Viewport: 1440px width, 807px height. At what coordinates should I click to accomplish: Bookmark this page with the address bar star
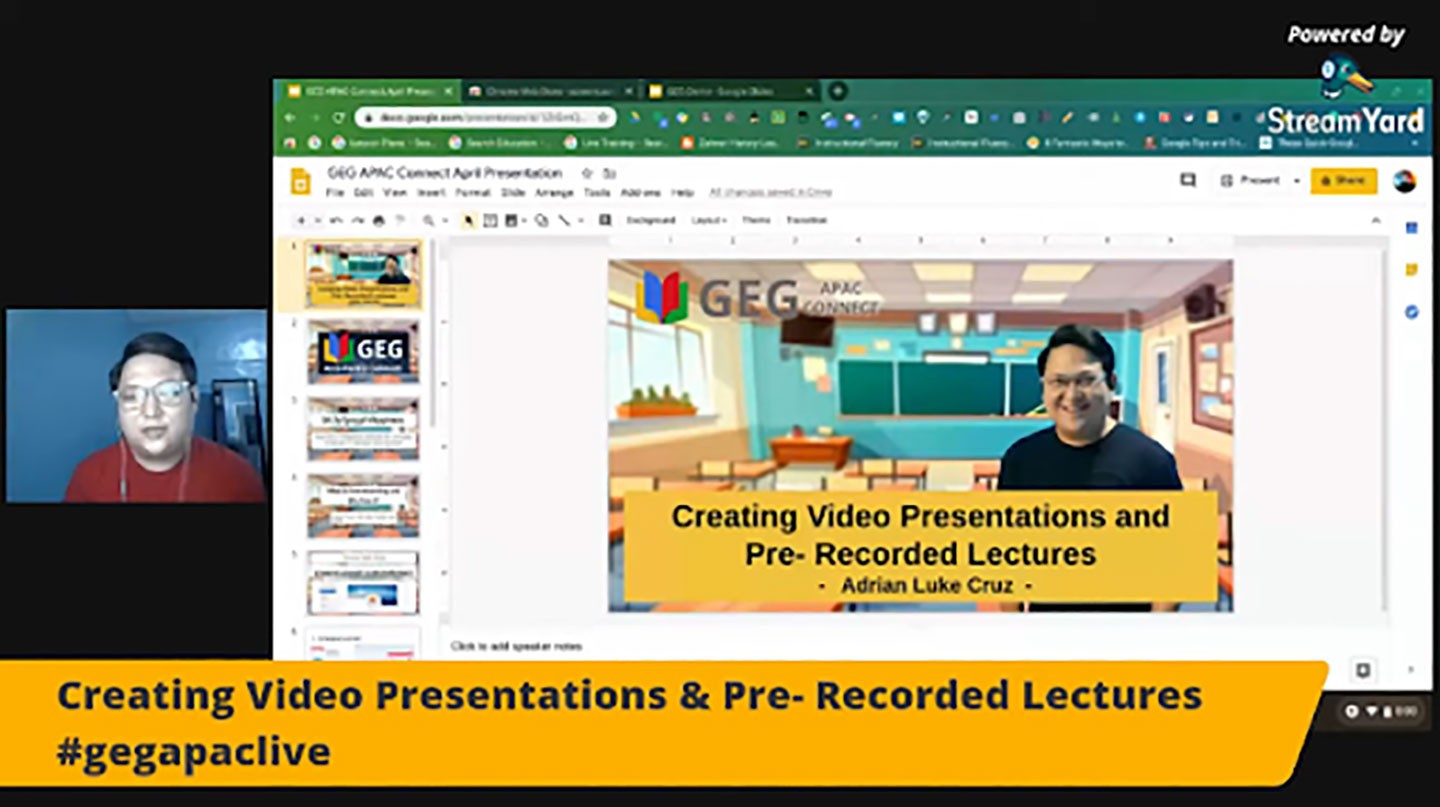[603, 117]
